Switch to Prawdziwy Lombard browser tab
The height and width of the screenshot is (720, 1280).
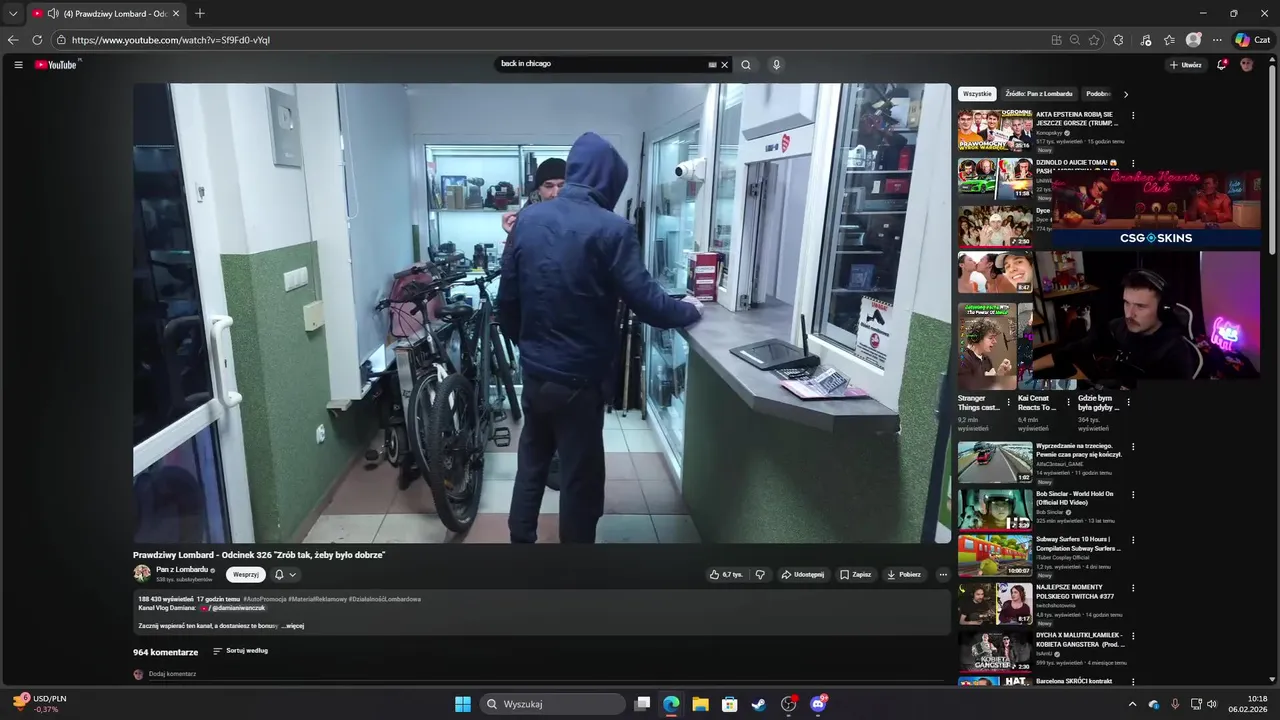pos(105,13)
